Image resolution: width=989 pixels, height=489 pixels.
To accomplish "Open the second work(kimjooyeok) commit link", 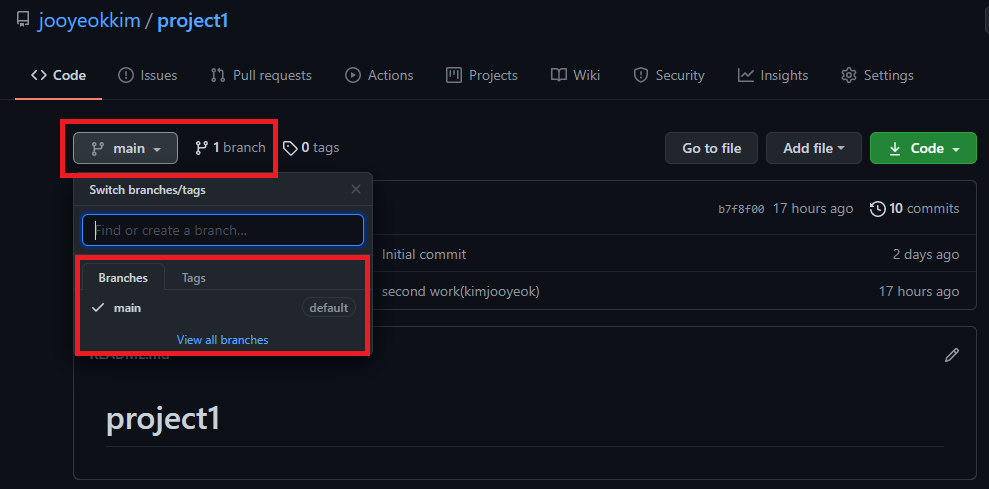I will pos(460,292).
